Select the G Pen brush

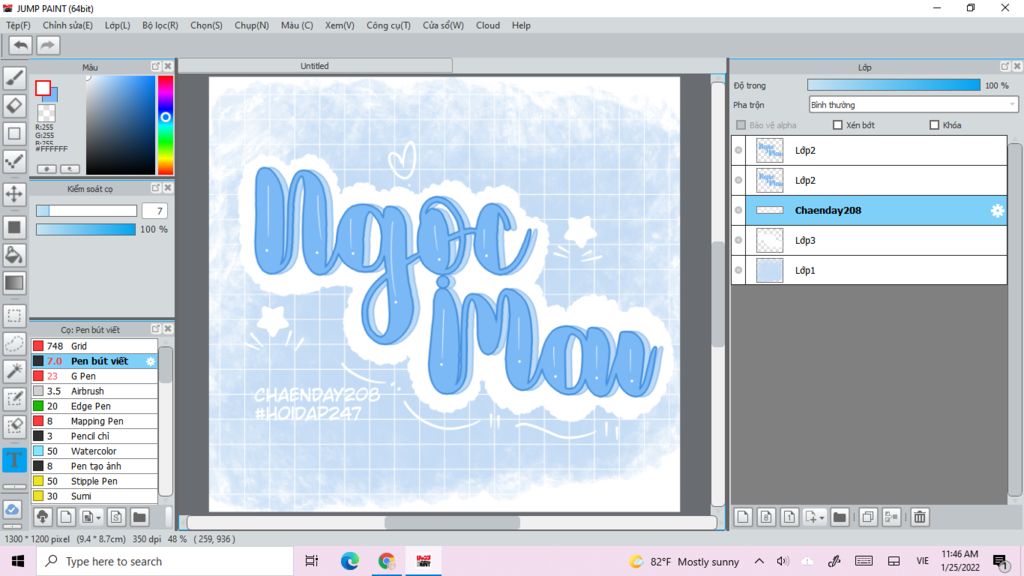point(95,376)
